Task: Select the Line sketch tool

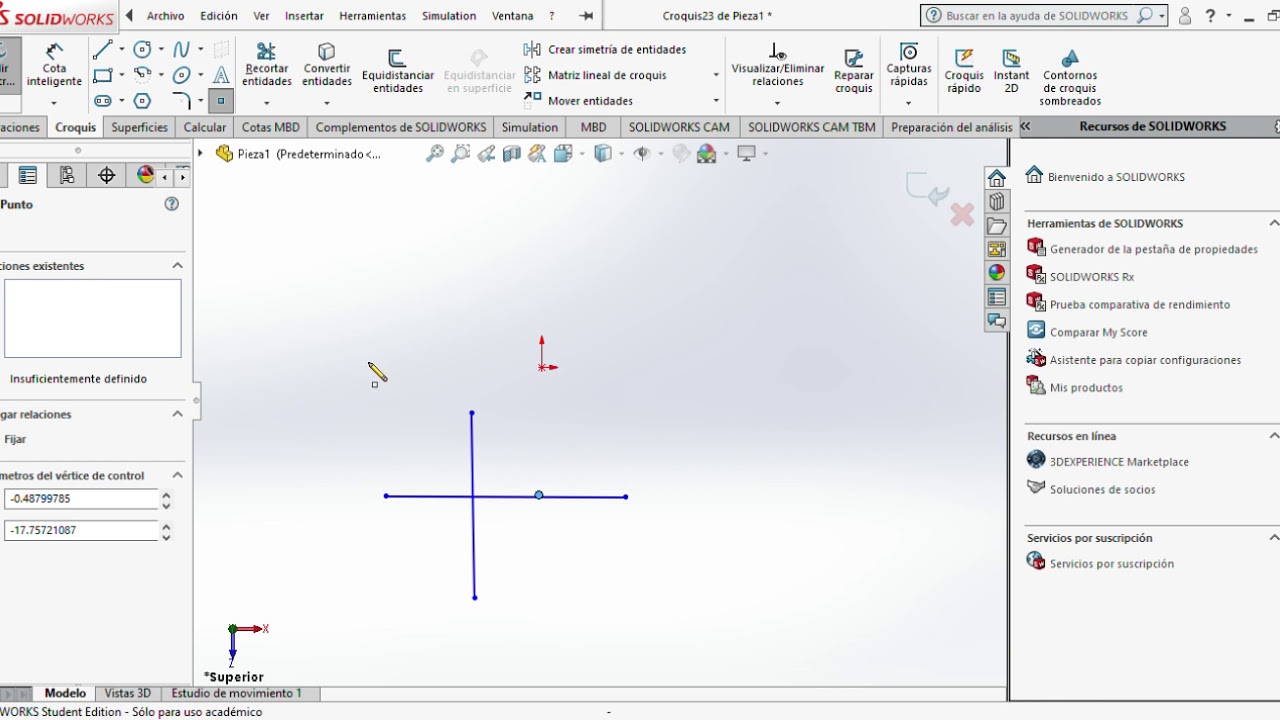Action: tap(102, 50)
